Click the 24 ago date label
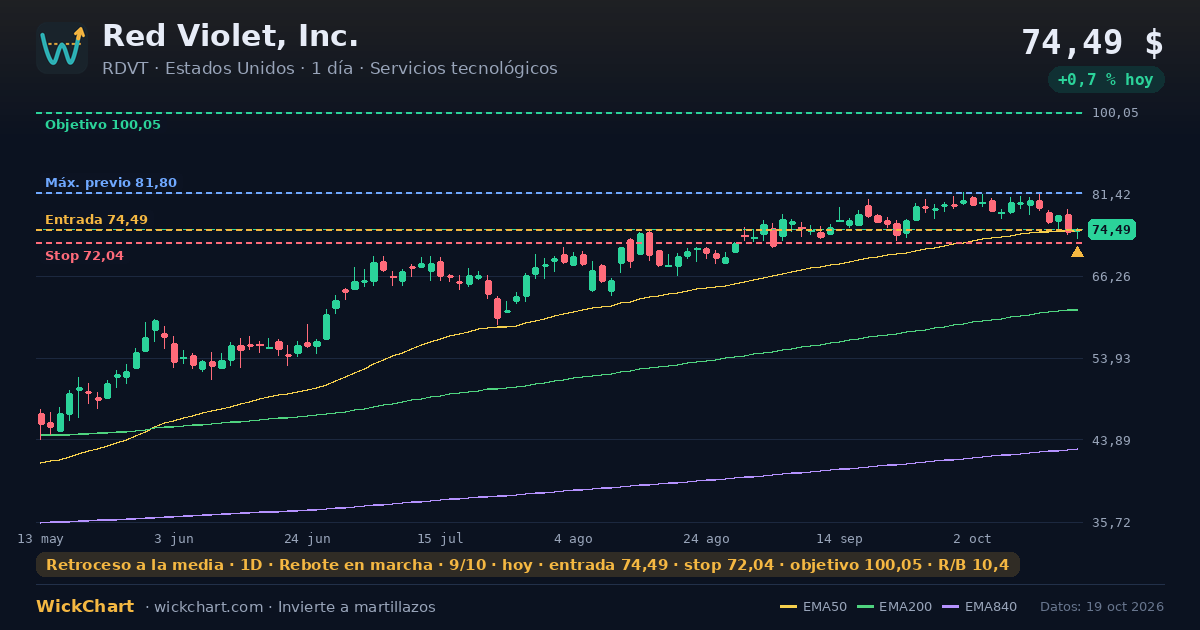Screen dimensions: 1200x630 coord(706,538)
